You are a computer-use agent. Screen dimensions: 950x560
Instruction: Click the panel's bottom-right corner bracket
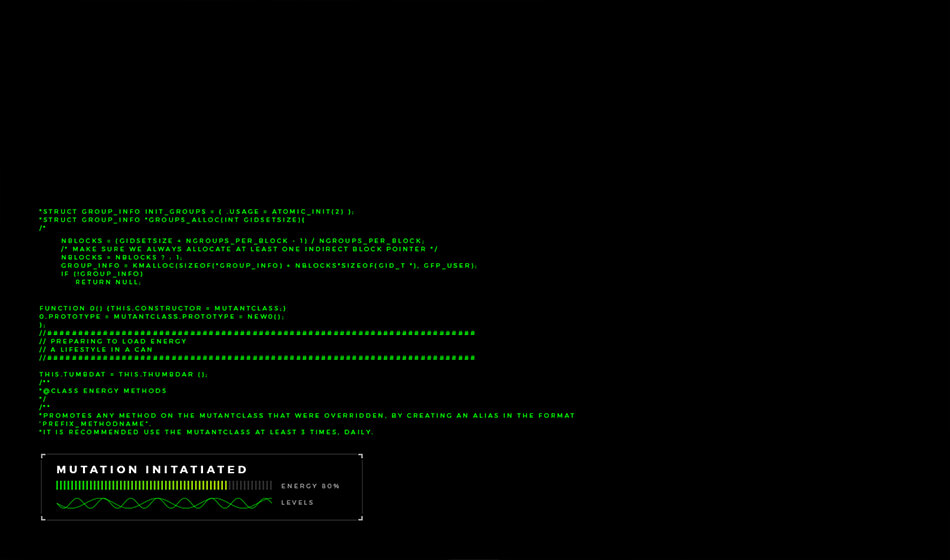tap(360, 518)
